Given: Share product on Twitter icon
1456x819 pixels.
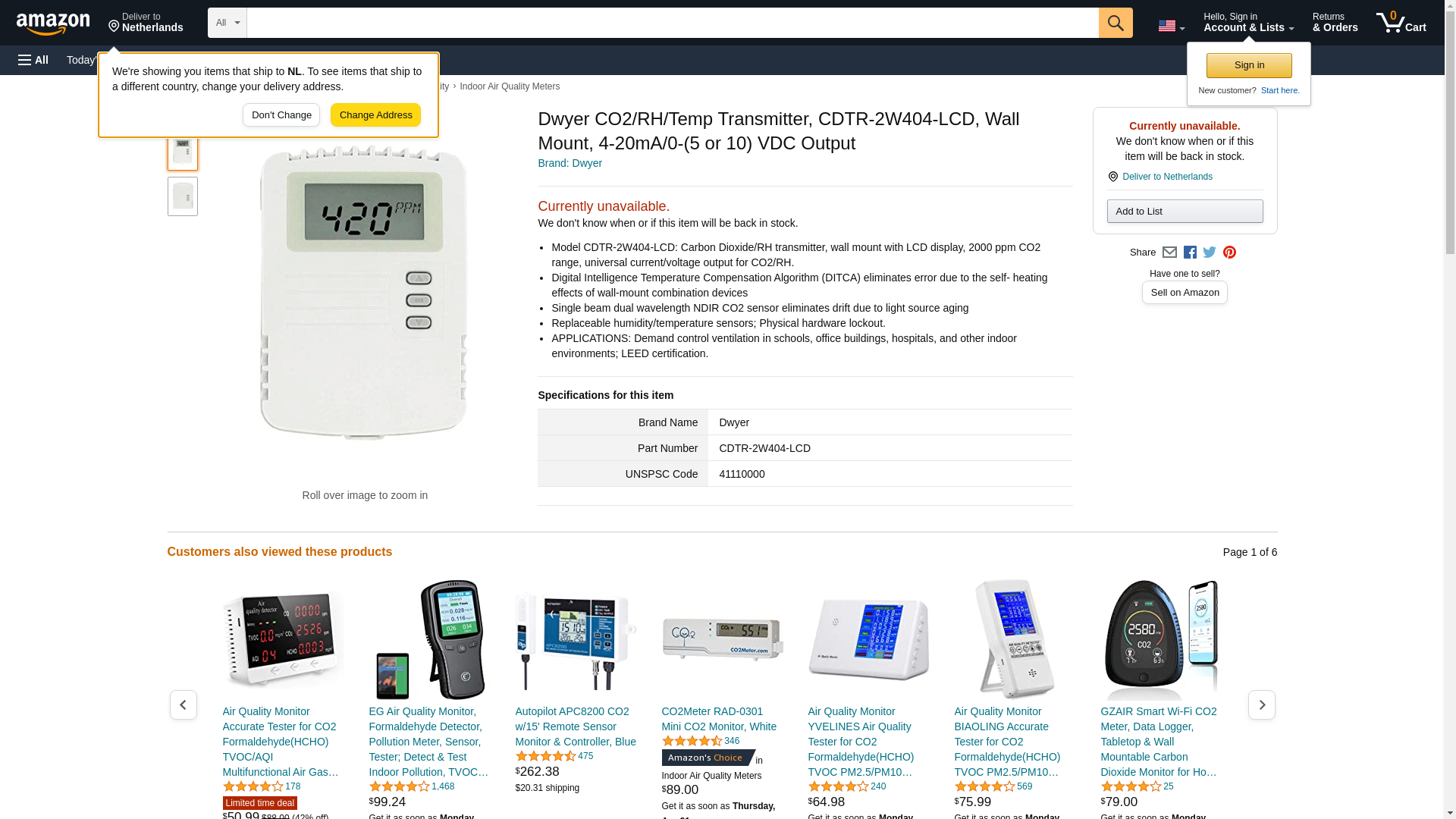Looking at the screenshot, I should click(1210, 253).
